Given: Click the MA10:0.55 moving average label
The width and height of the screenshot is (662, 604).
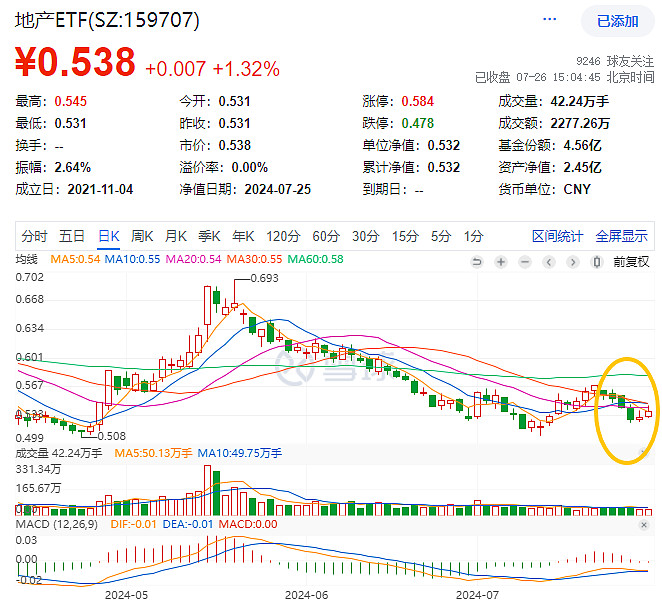Looking at the screenshot, I should (x=133, y=259).
